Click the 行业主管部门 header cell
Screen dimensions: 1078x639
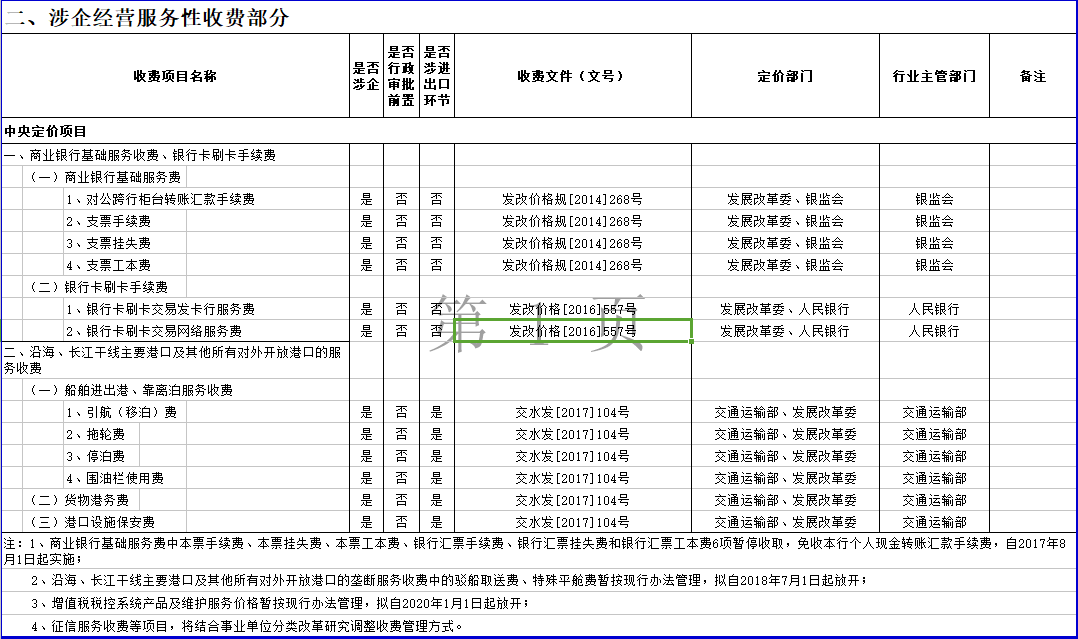(x=934, y=76)
